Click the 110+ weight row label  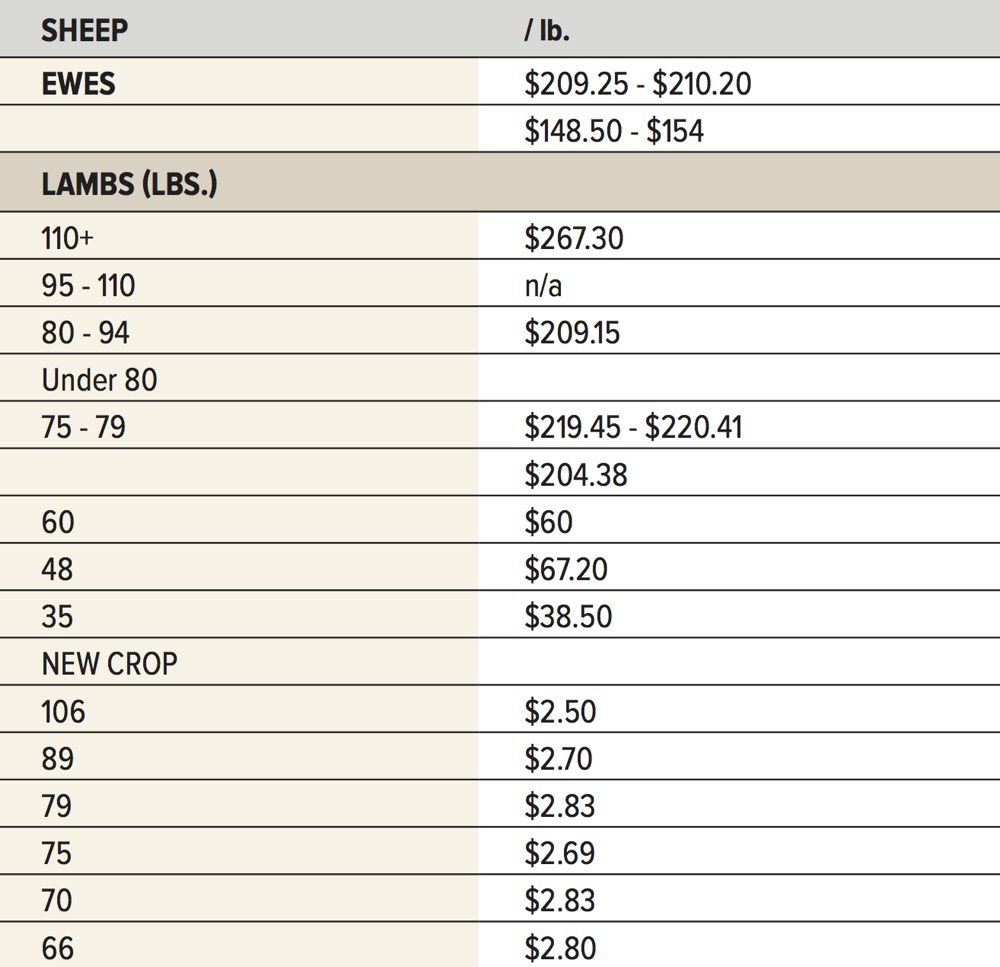click(68, 238)
